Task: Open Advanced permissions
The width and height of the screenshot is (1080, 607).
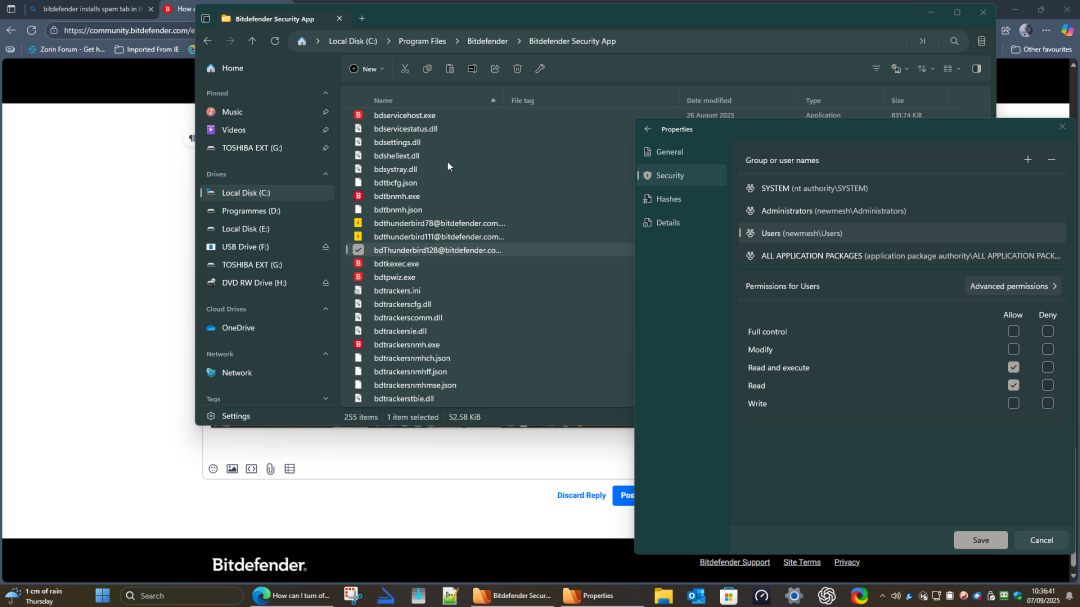Action: click(1012, 287)
